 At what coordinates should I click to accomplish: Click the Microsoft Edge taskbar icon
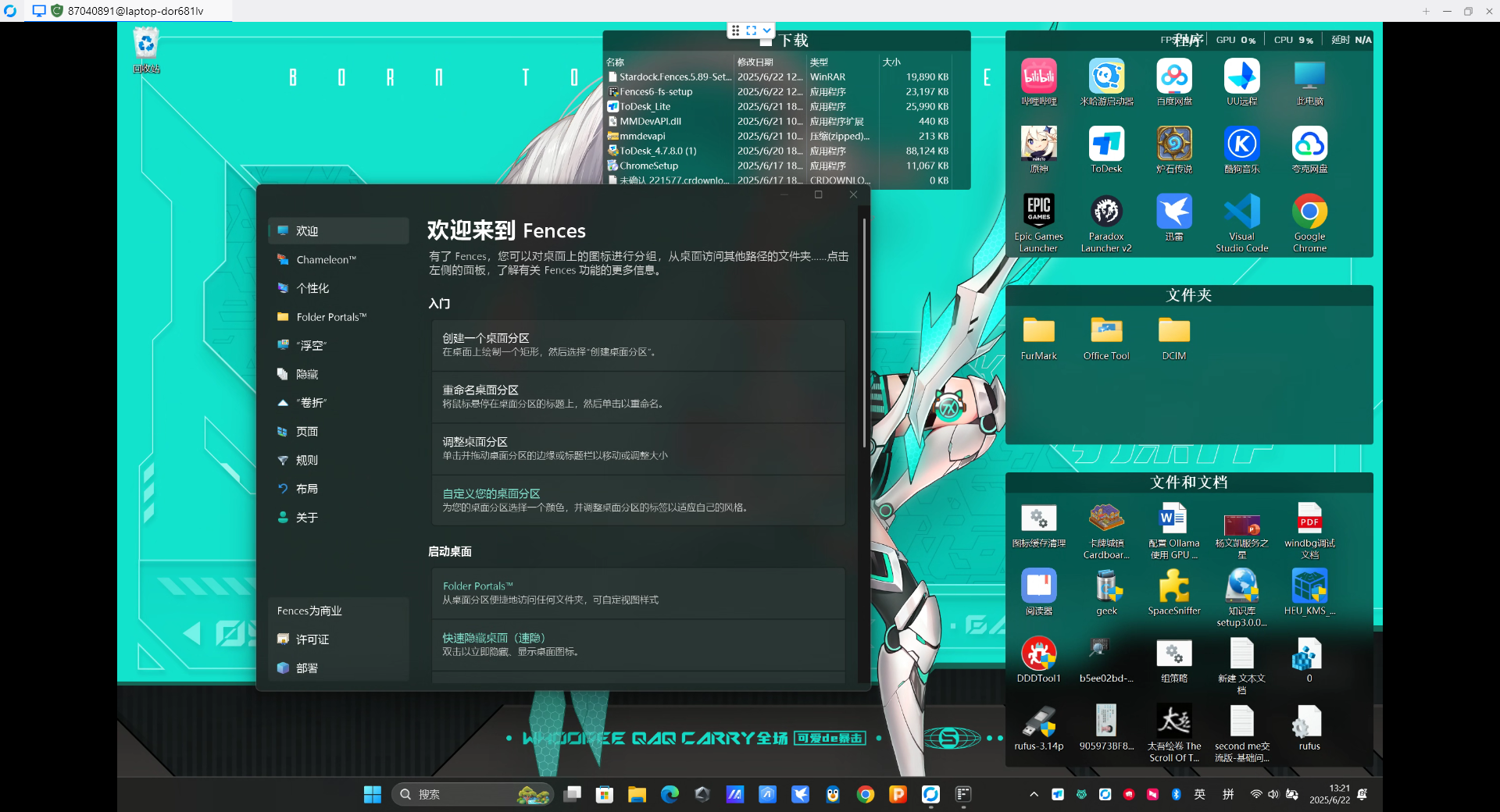pos(670,794)
